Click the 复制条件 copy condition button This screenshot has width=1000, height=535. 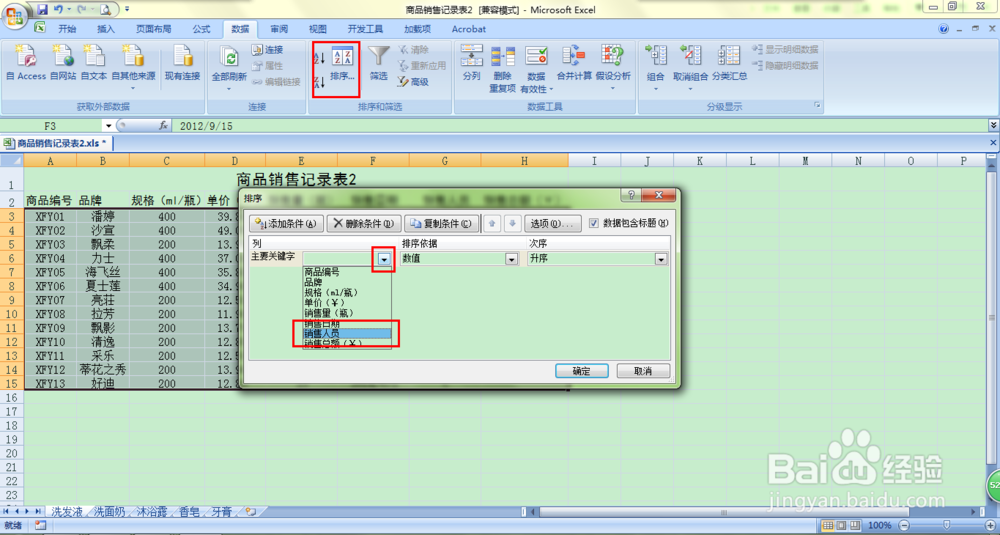(441, 224)
